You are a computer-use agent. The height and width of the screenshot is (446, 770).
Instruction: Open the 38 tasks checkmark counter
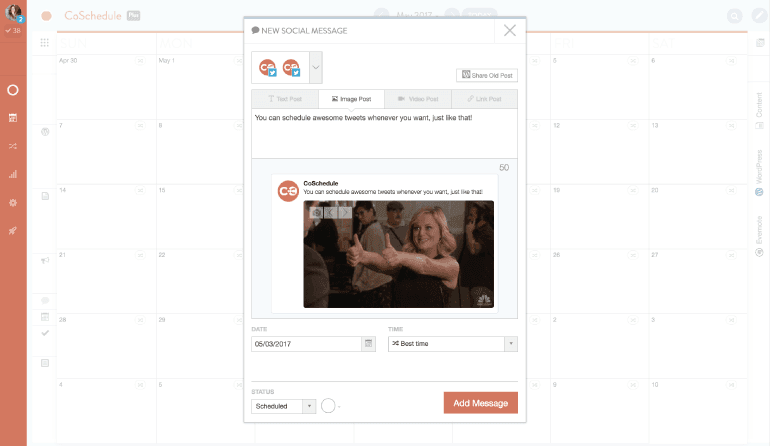[x=13, y=30]
